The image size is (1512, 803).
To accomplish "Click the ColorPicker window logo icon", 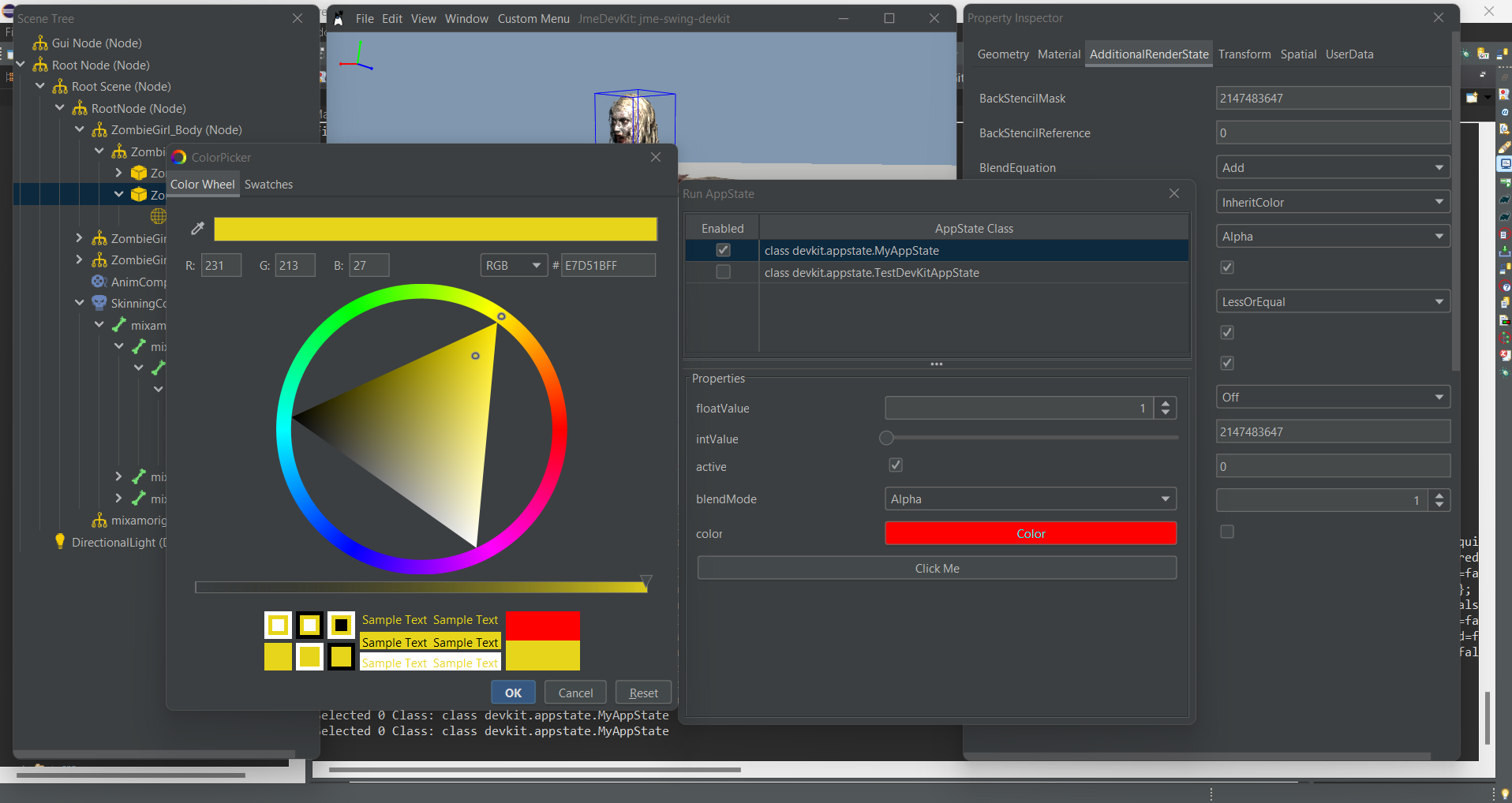I will [x=179, y=157].
